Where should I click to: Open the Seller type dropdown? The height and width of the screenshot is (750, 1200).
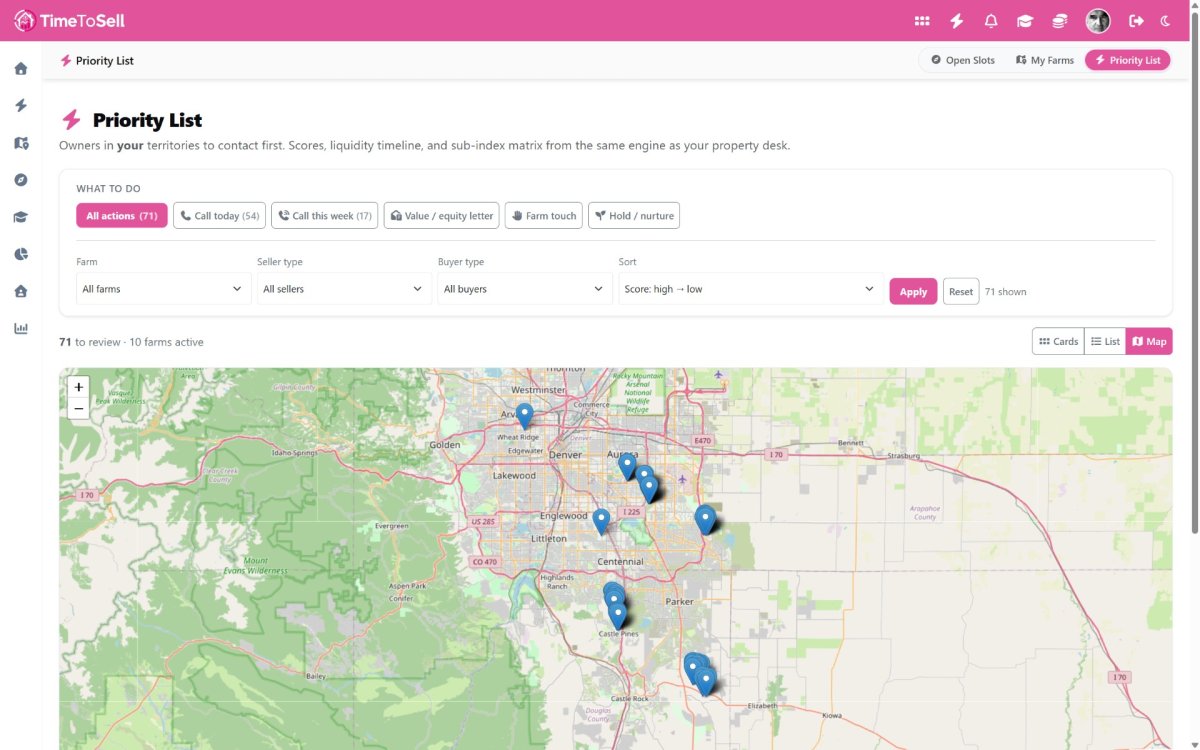point(344,289)
